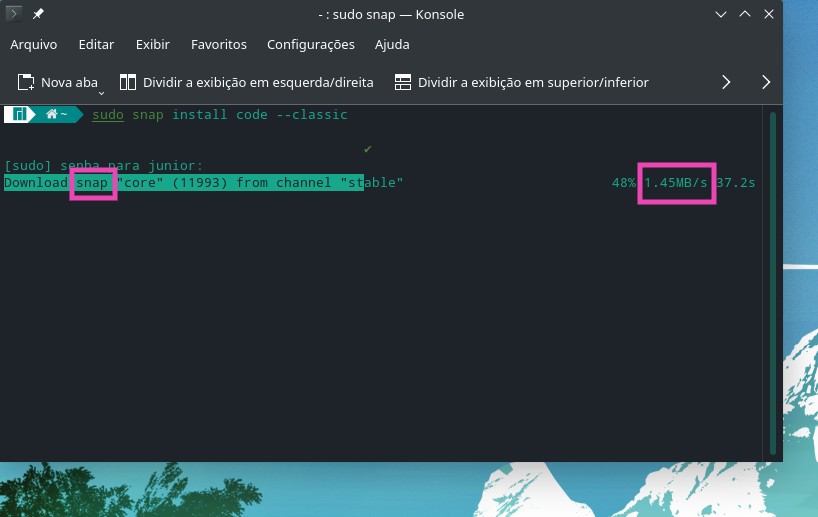Click the "[sudo] senha para junior:" line
Viewport: 818px width, 517px height.
click(103, 166)
